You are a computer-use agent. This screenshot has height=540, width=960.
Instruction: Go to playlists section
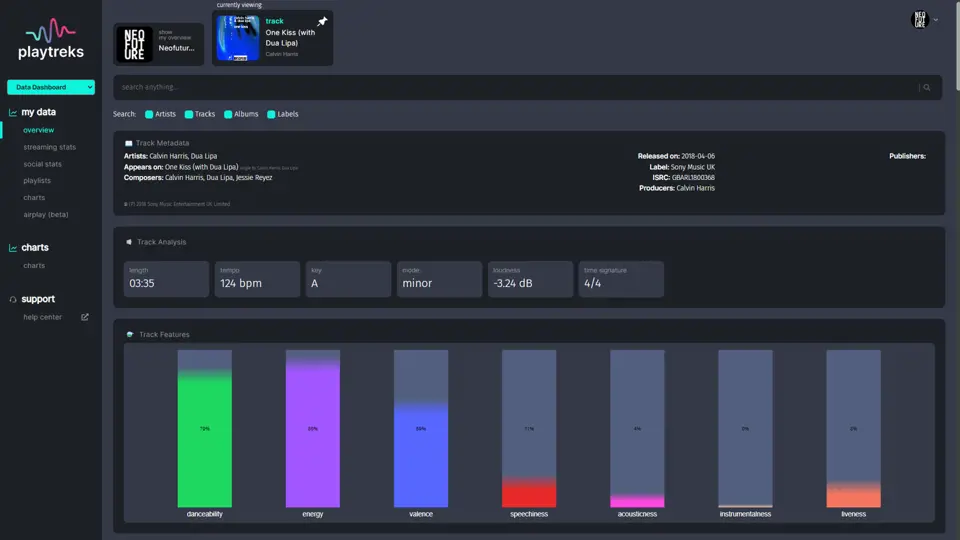tap(37, 181)
